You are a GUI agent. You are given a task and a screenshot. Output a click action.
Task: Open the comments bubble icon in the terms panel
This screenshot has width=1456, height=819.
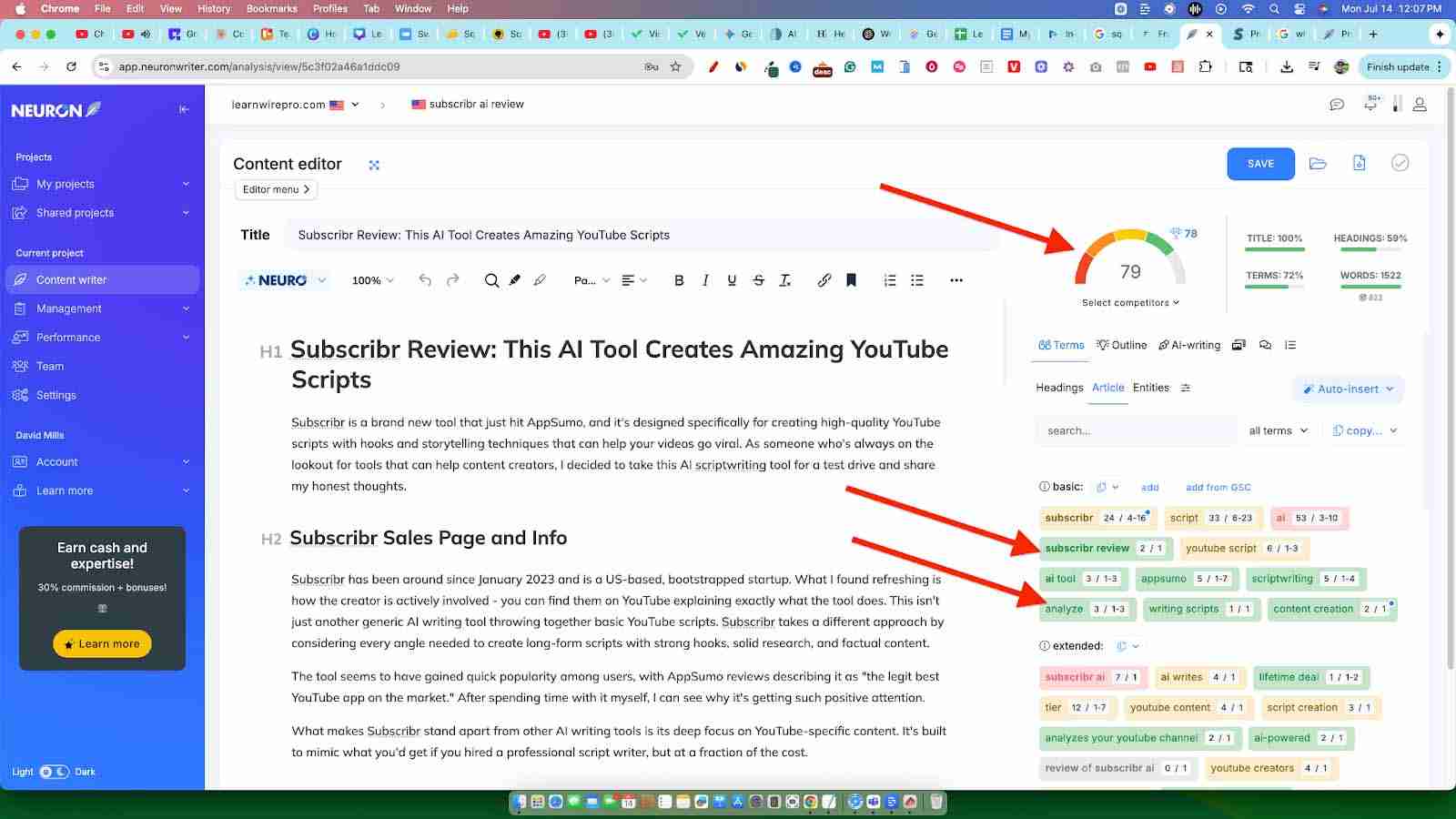(x=1264, y=345)
